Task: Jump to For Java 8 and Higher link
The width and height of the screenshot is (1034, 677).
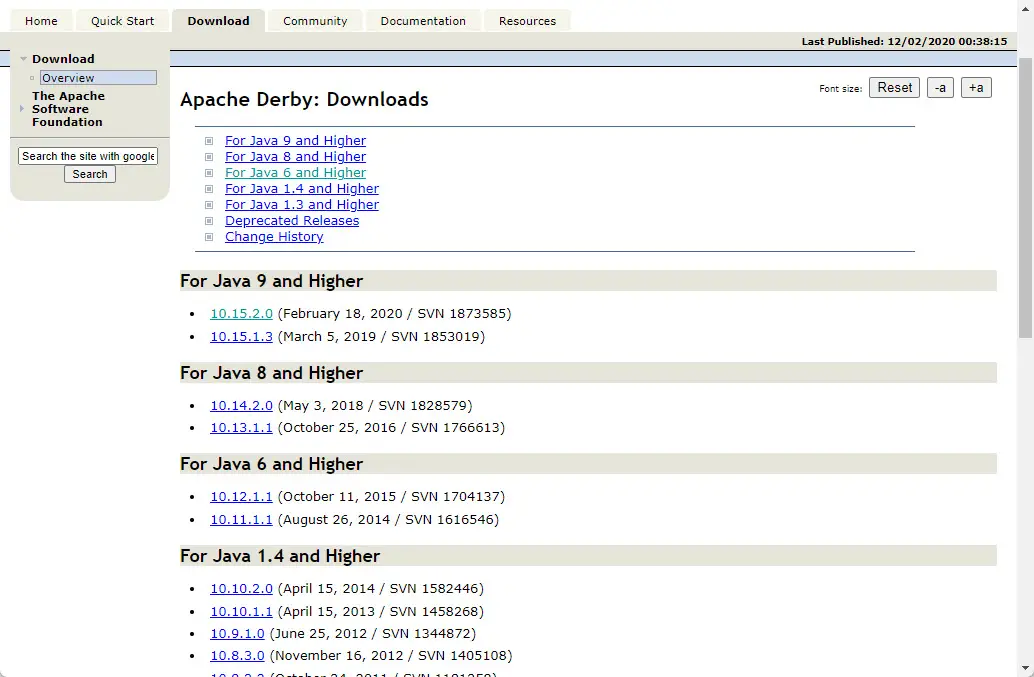Action: [295, 156]
